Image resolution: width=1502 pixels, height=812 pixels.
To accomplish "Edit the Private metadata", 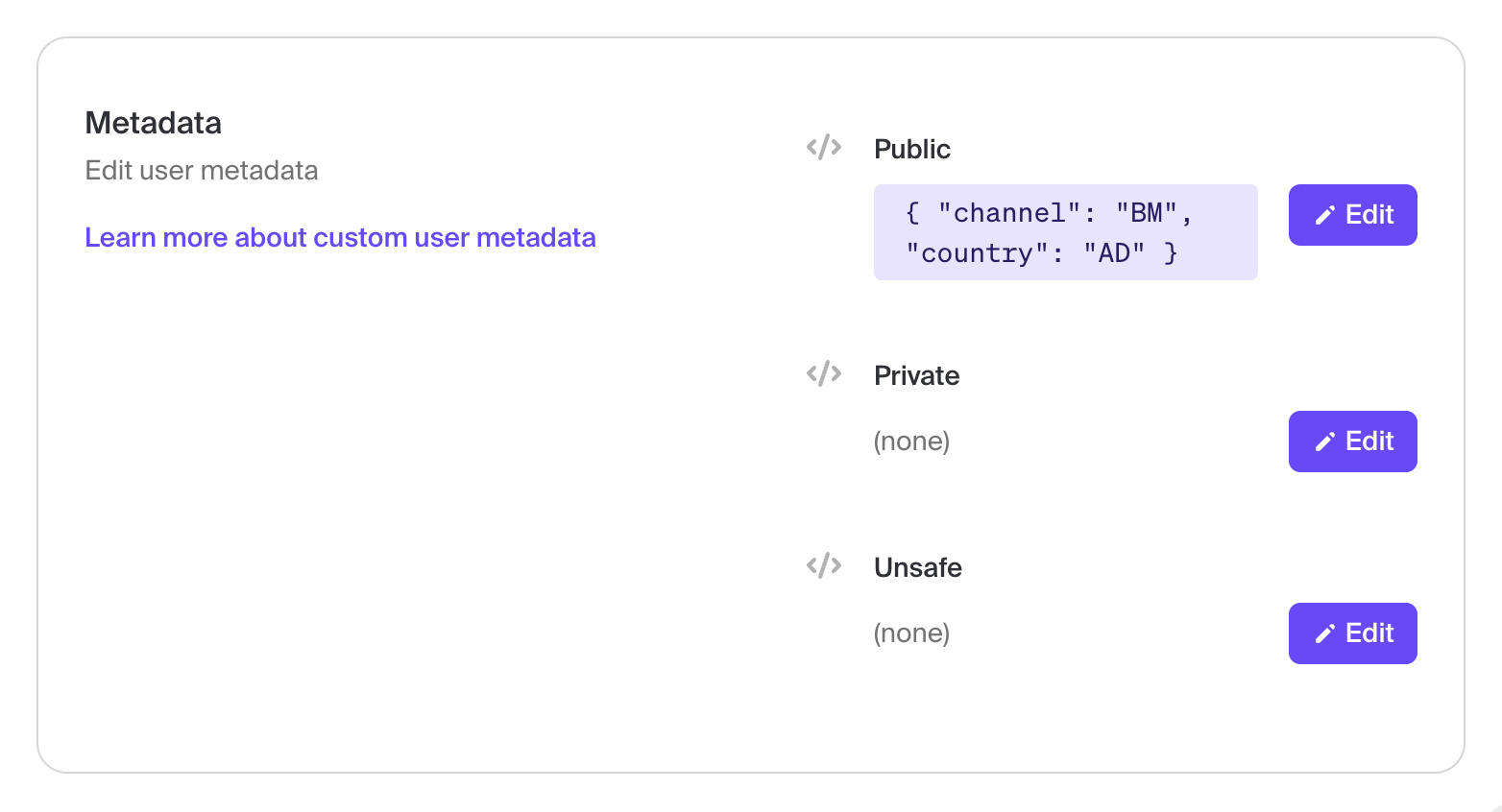I will pos(1352,442).
